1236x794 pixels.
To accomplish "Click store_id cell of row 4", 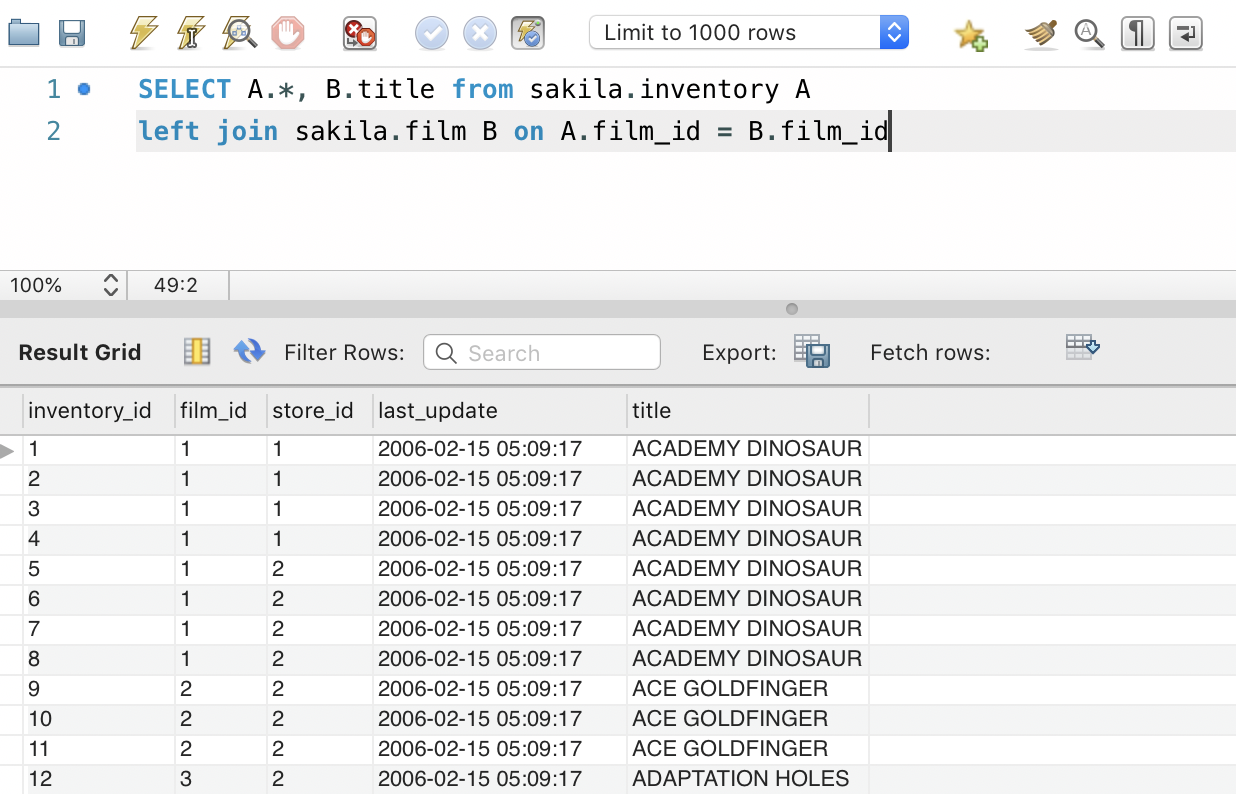I will [x=320, y=539].
